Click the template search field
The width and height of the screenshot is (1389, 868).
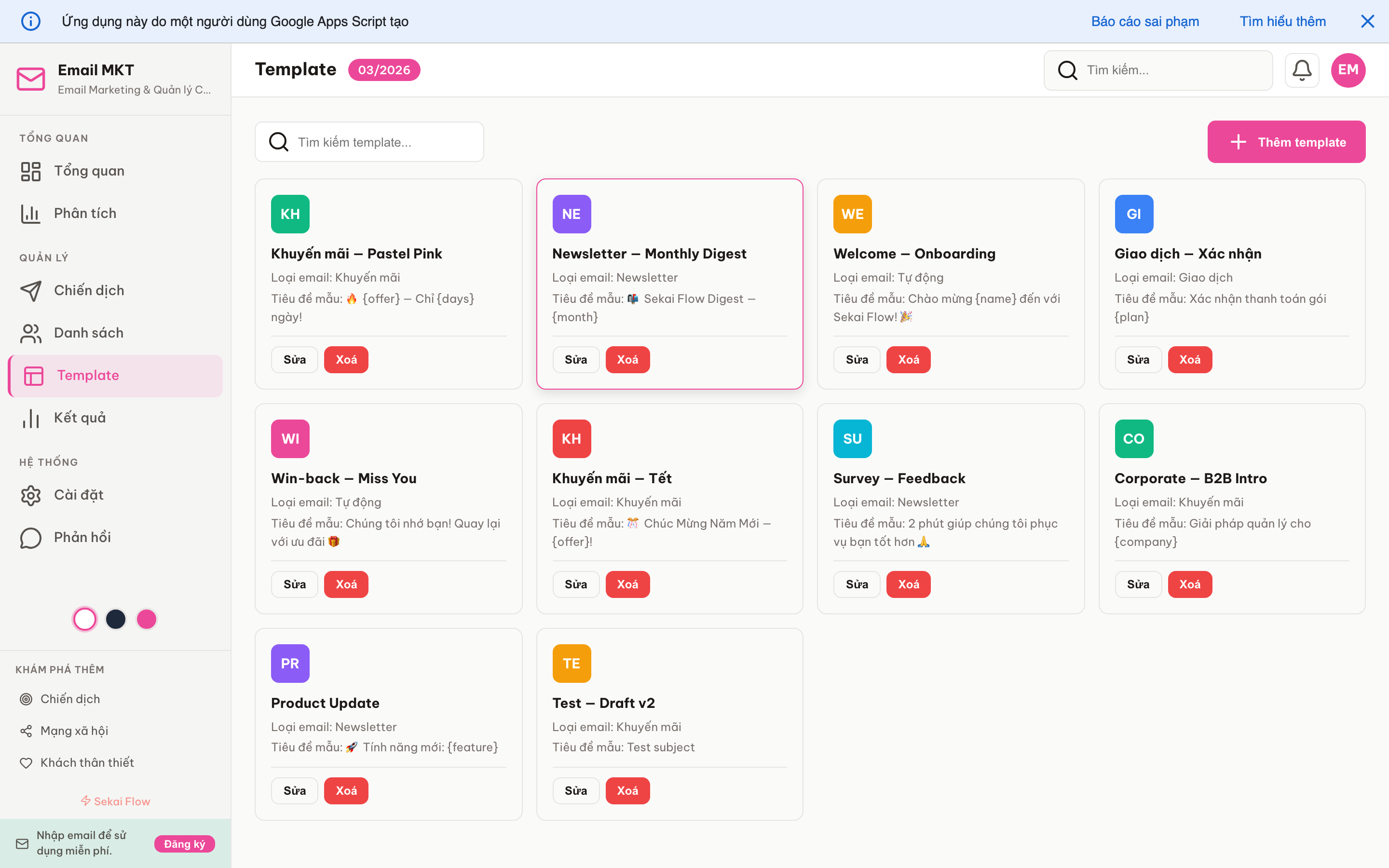coord(369,142)
